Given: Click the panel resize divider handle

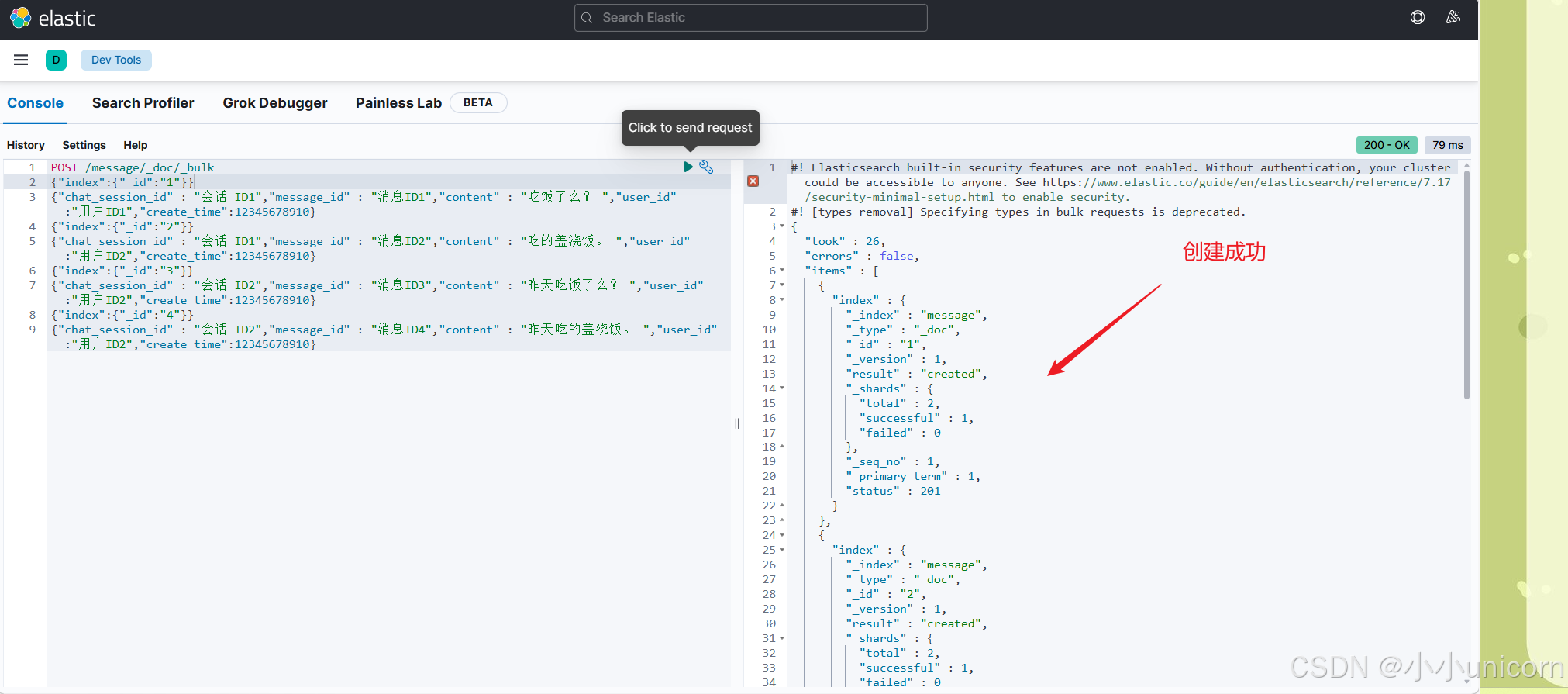Looking at the screenshot, I should click(737, 423).
